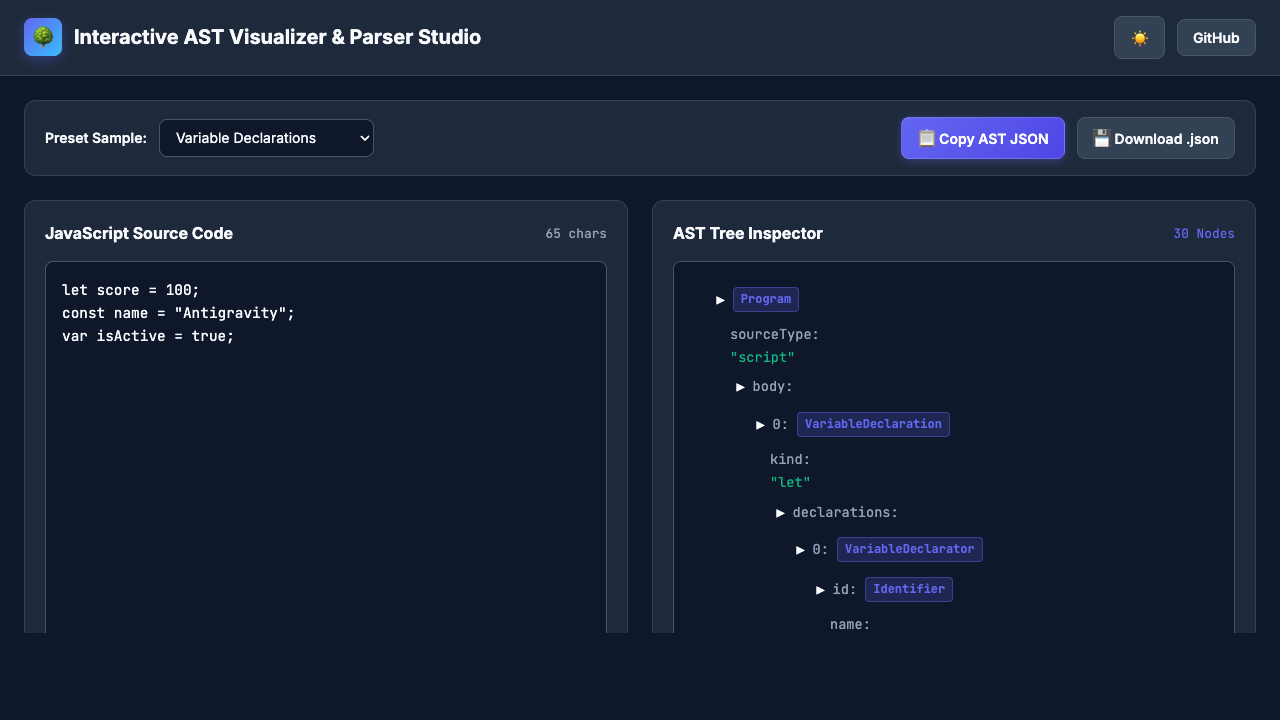Click Copy AST JSON button
Screen dimensions: 1280x720
coord(983,138)
